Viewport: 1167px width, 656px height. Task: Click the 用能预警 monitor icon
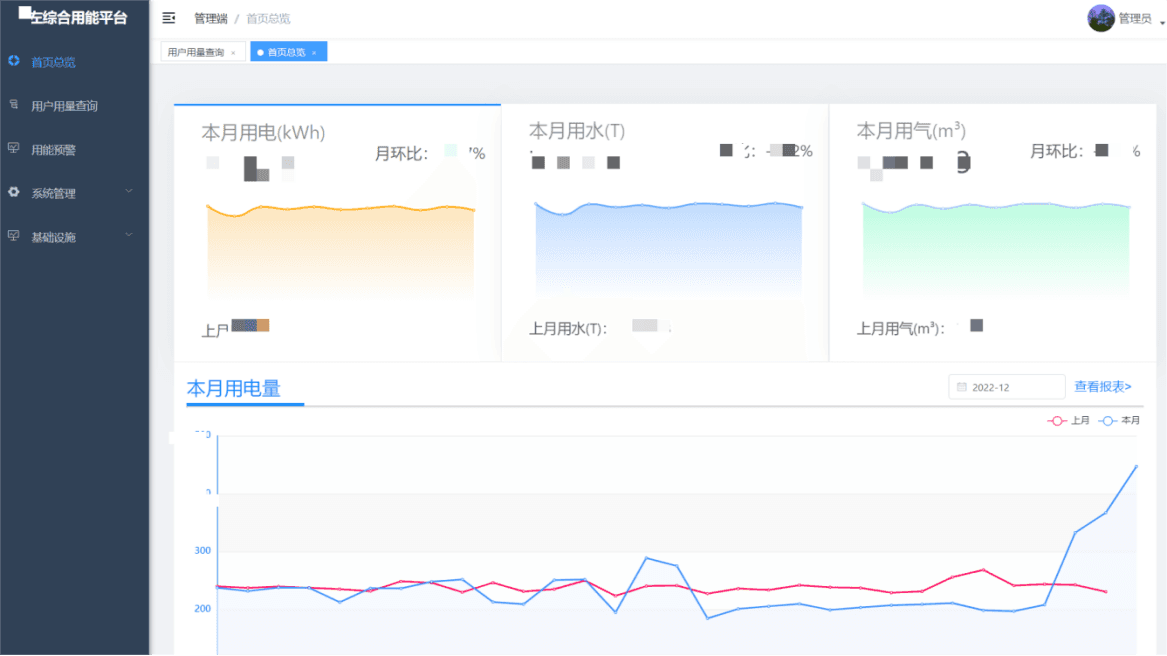pyautogui.click(x=14, y=149)
